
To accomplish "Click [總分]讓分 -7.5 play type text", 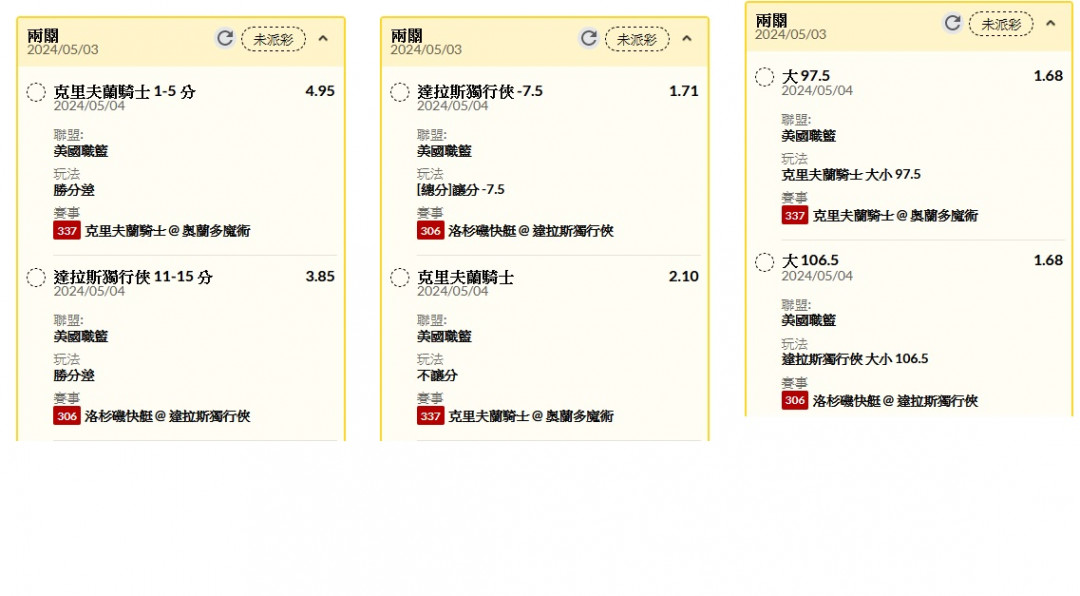I will pyautogui.click(x=461, y=189).
